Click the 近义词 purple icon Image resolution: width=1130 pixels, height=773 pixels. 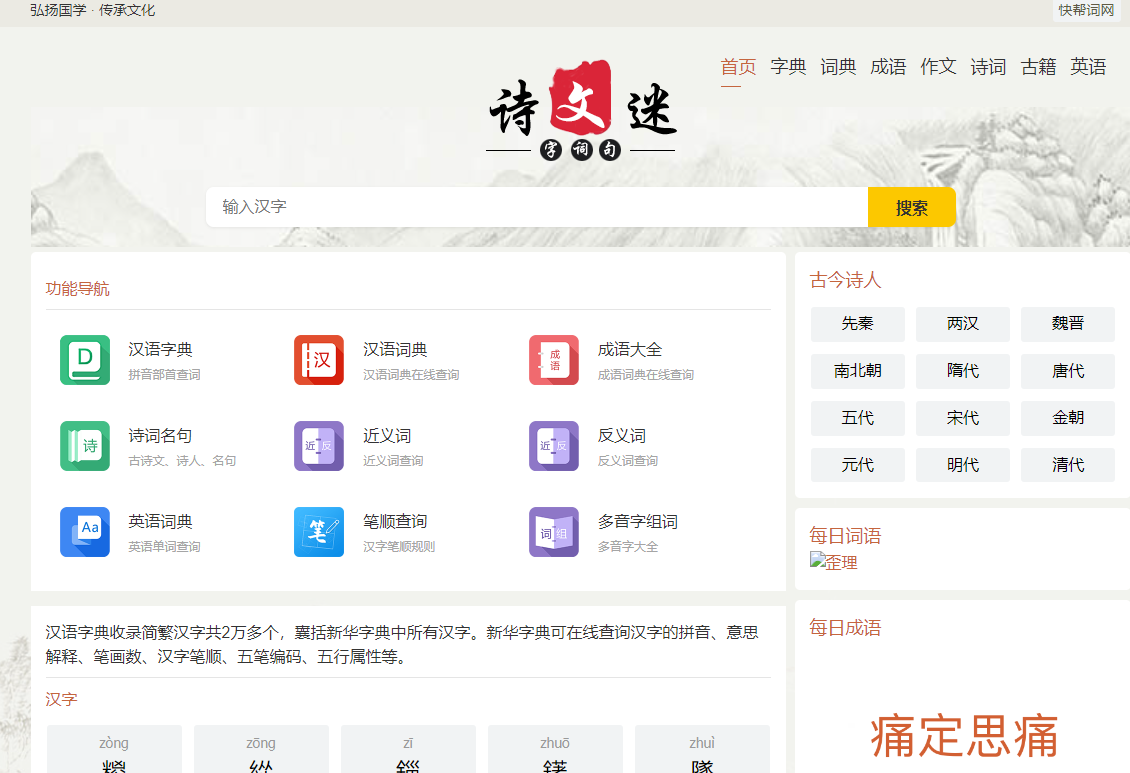tap(319, 446)
